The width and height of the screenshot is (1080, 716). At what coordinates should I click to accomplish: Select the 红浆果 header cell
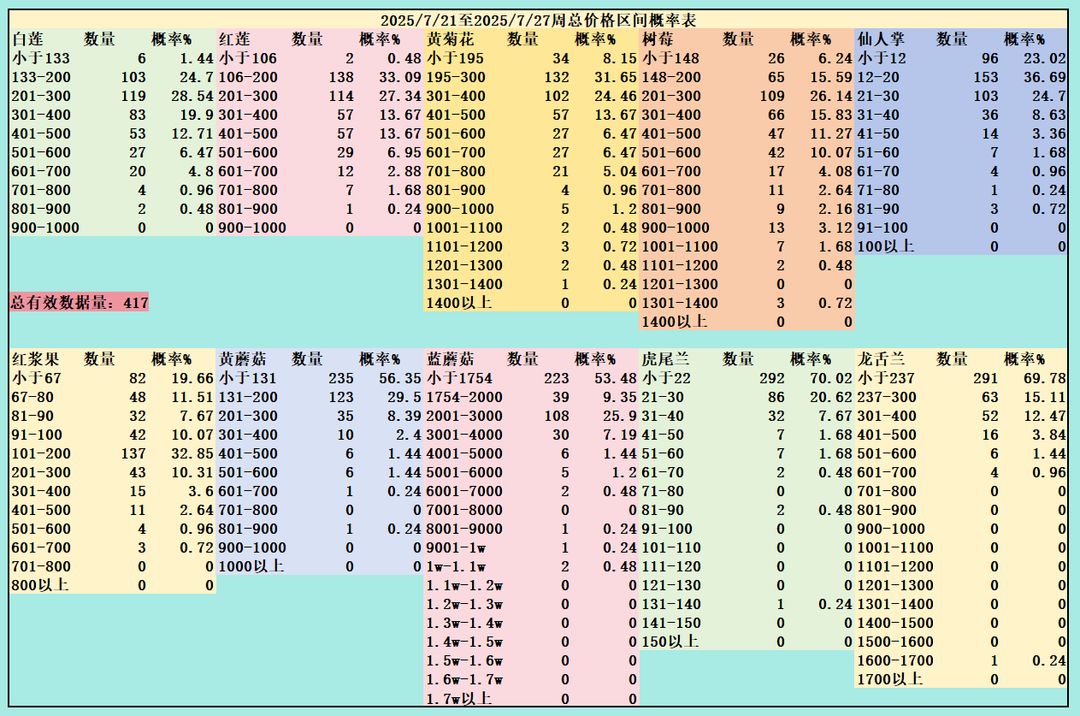[36, 359]
